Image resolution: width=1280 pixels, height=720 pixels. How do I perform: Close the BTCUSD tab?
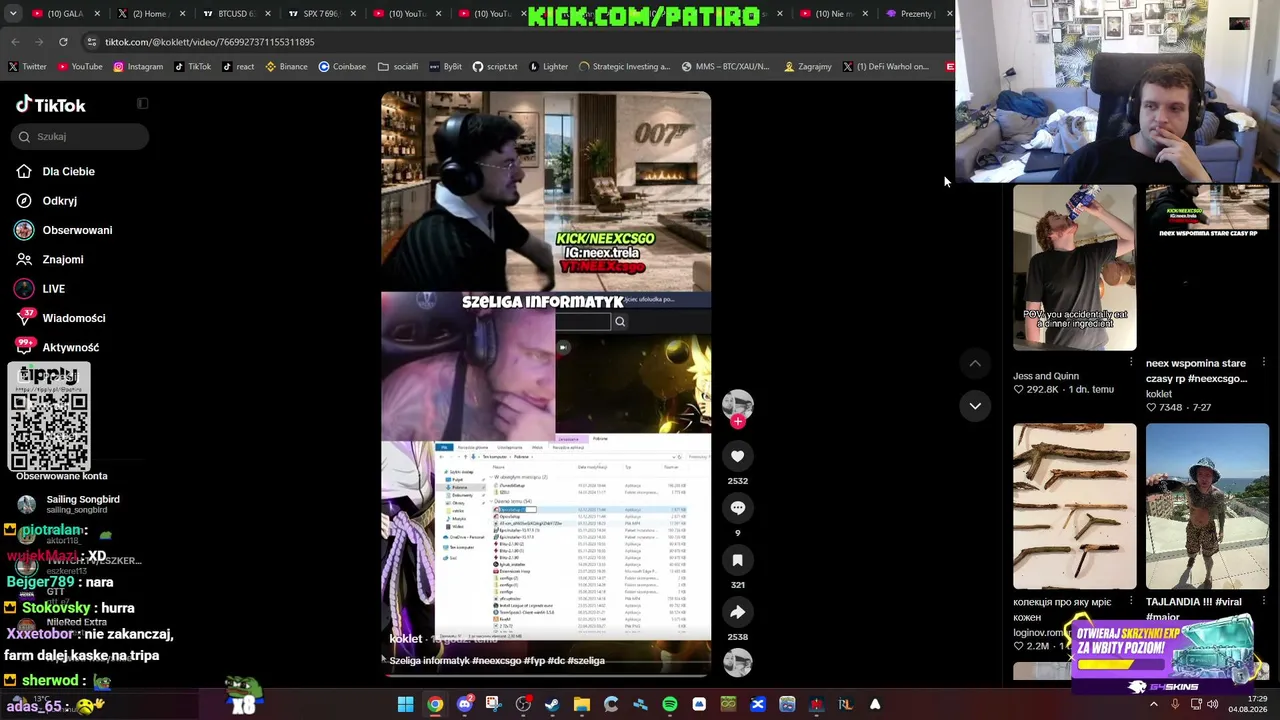(268, 14)
